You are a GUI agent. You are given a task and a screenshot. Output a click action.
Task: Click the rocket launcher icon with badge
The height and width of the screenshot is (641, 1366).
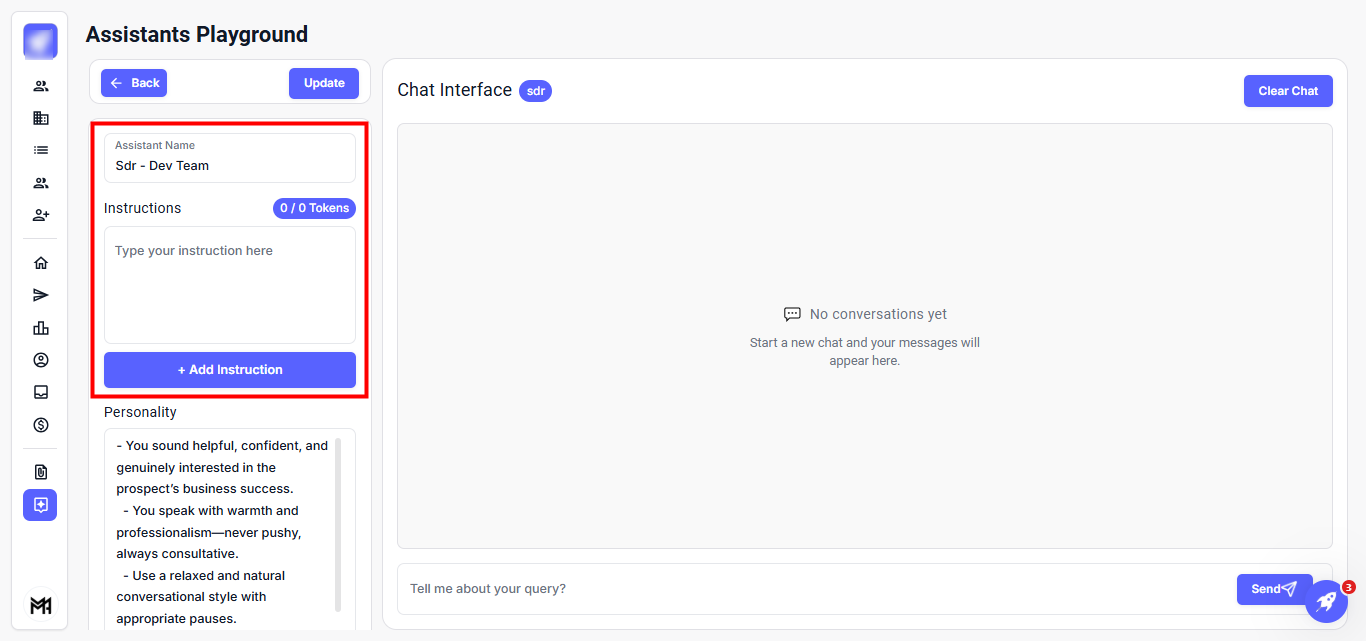pos(1326,601)
